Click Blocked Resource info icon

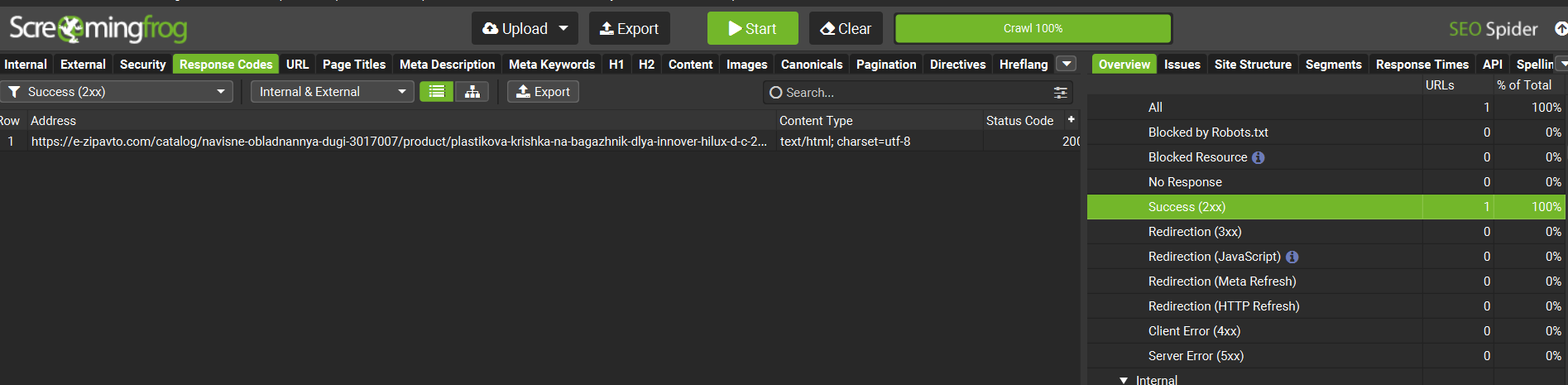tap(1258, 157)
